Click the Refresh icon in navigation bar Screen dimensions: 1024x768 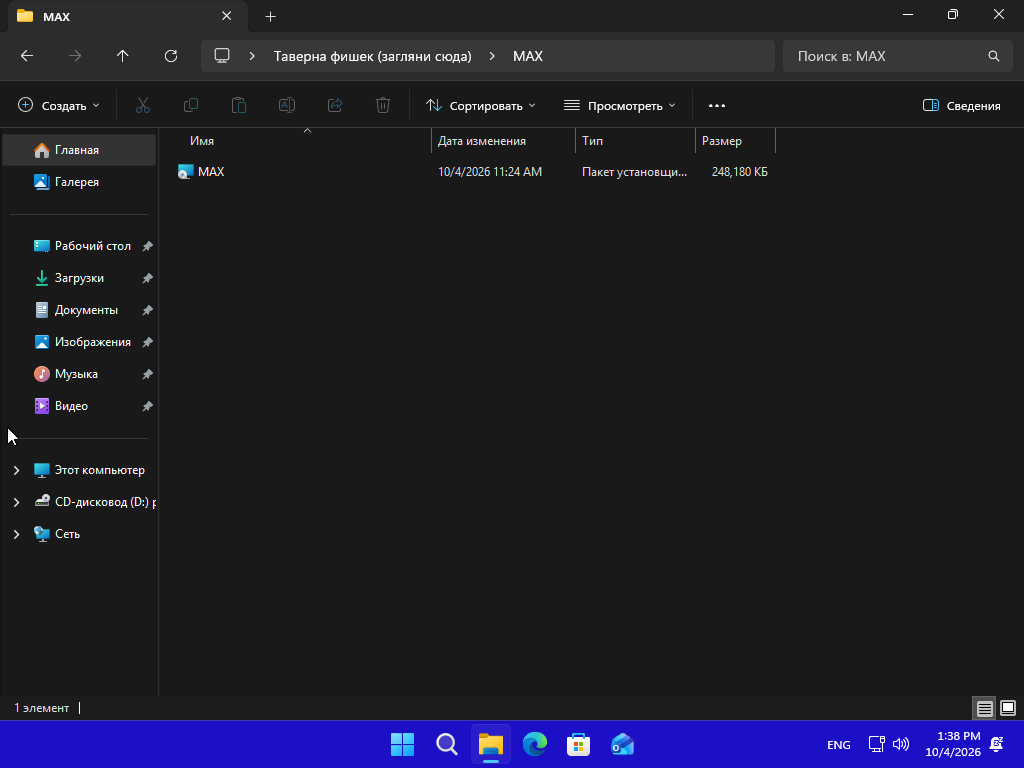171,56
